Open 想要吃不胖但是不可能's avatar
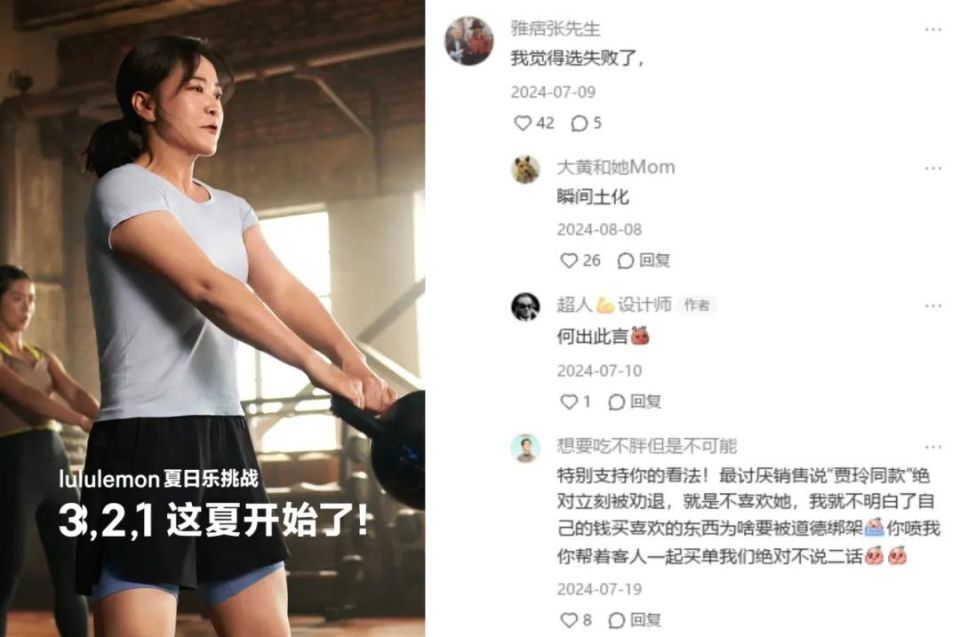 (x=525, y=448)
